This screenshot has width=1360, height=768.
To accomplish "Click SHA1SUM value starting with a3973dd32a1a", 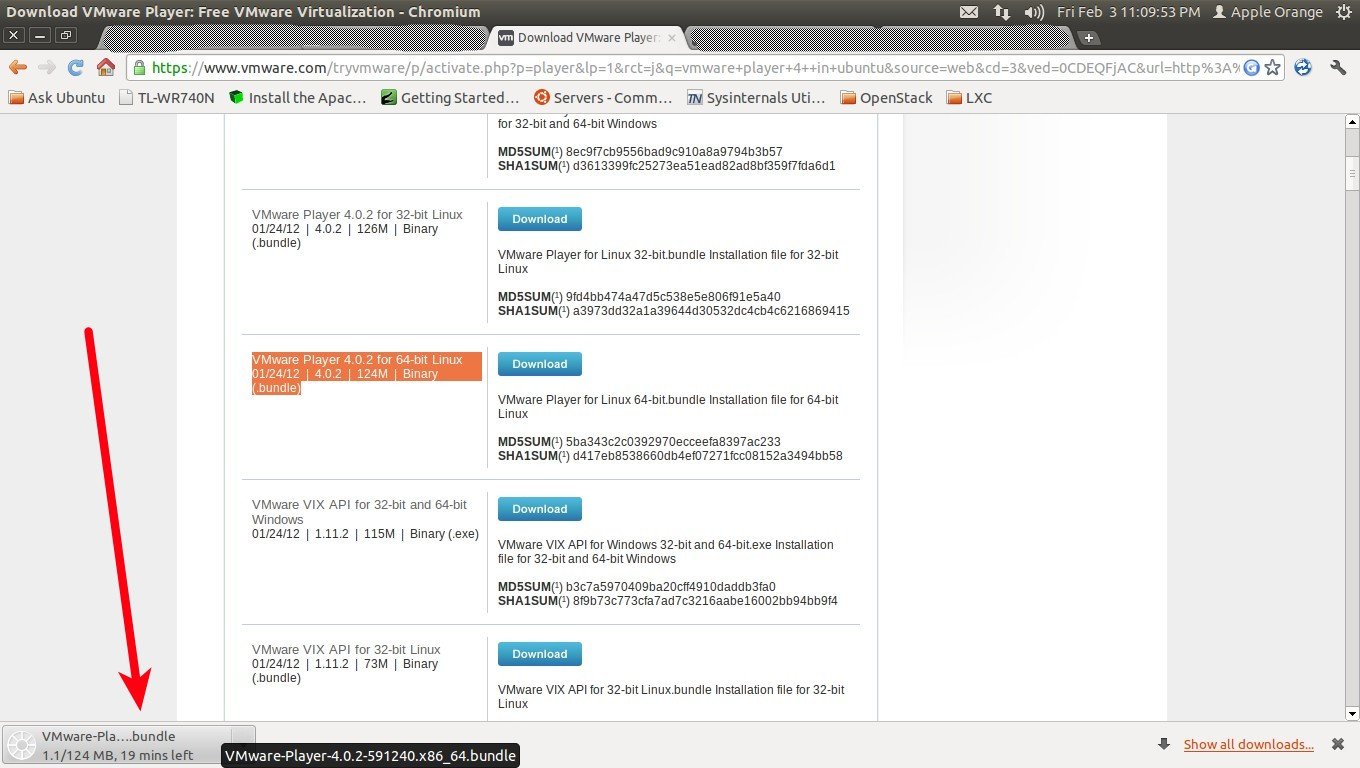I will 711,311.
